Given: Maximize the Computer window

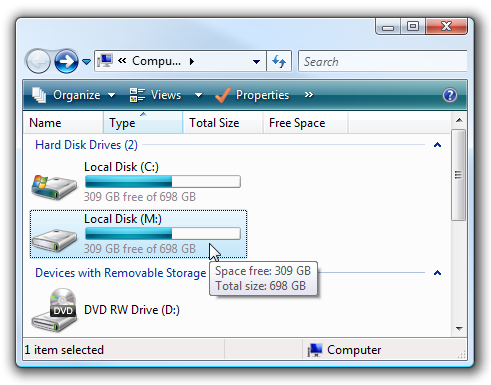Looking at the screenshot, I should point(413,26).
